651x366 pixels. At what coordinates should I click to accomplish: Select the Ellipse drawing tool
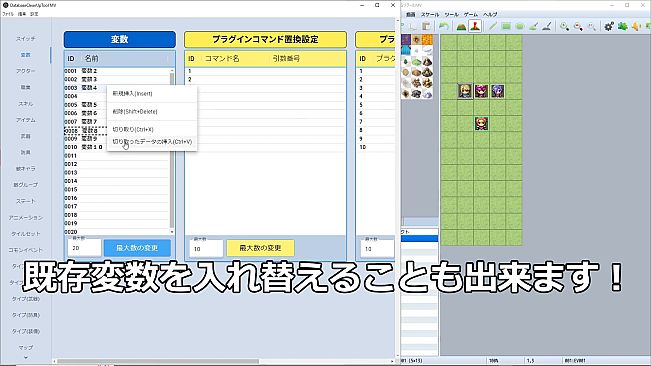[x=520, y=26]
